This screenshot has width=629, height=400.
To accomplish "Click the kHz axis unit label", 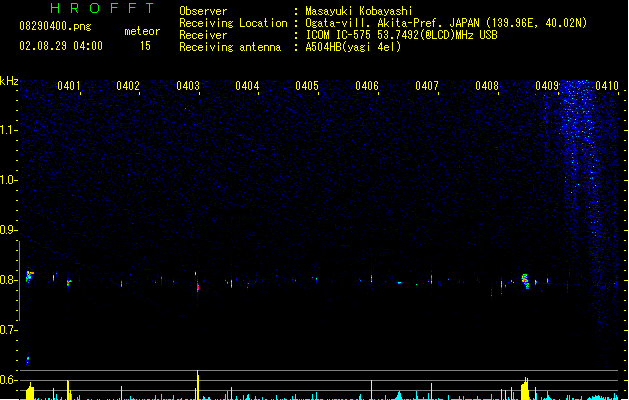I will click(9, 81).
